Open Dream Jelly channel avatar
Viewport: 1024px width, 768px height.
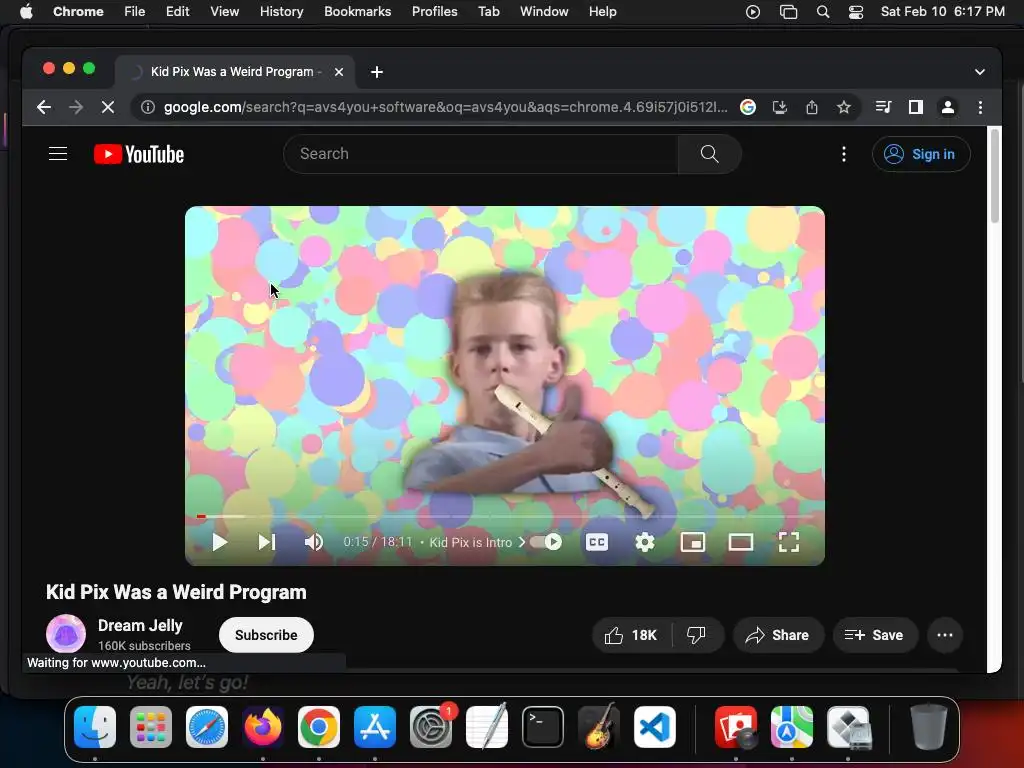click(66, 633)
